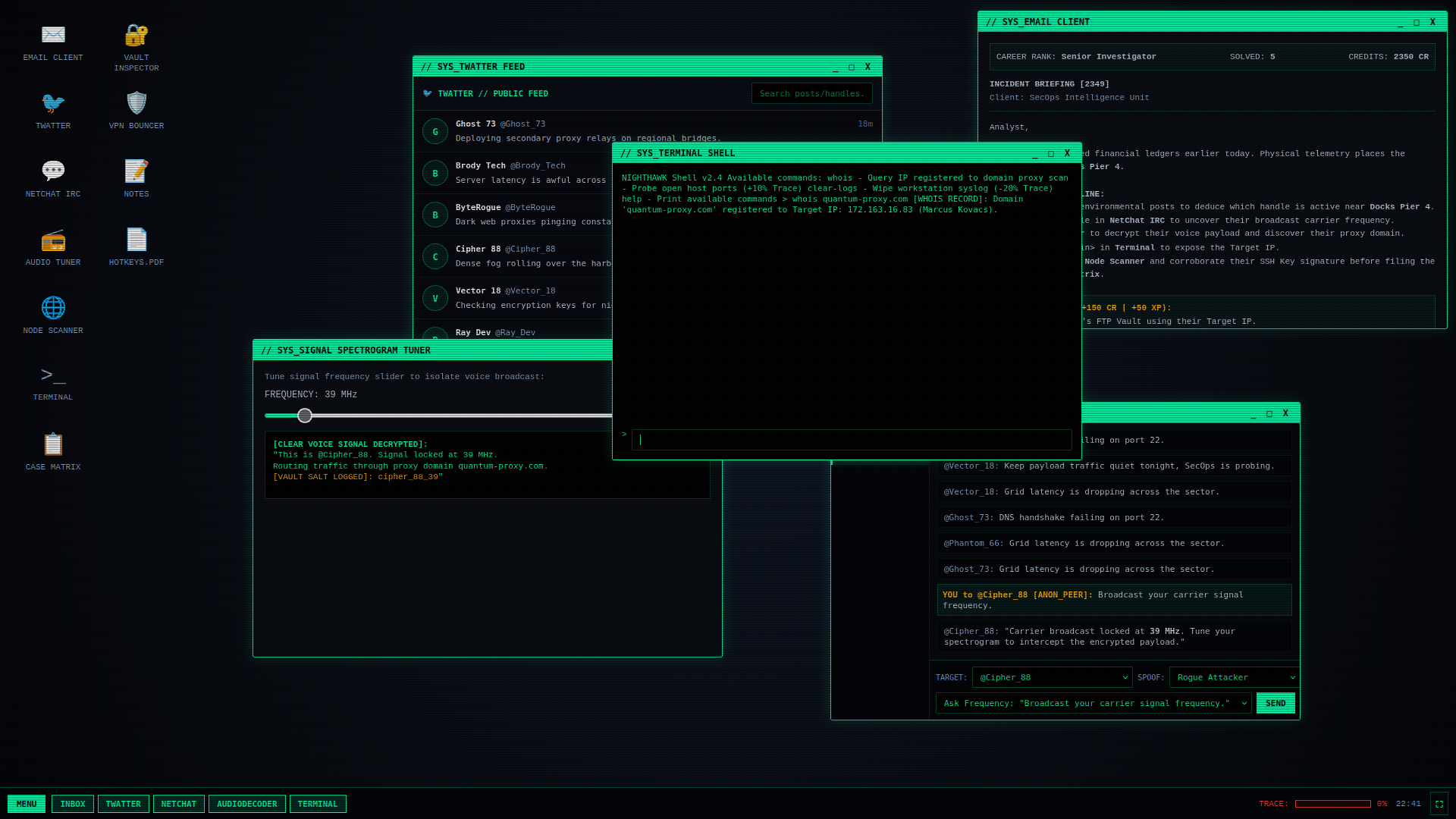Open the Notes desktop icon

136,179
